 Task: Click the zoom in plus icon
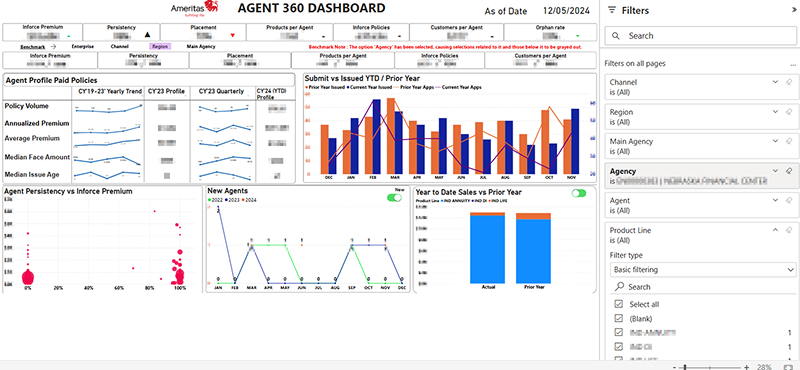pyautogui.click(x=746, y=367)
